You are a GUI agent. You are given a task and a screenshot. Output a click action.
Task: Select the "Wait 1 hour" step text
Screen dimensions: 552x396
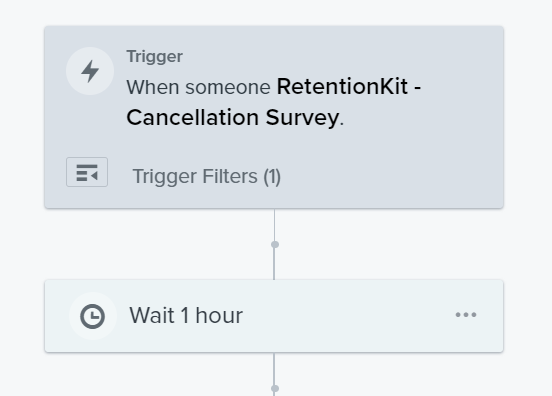point(186,315)
